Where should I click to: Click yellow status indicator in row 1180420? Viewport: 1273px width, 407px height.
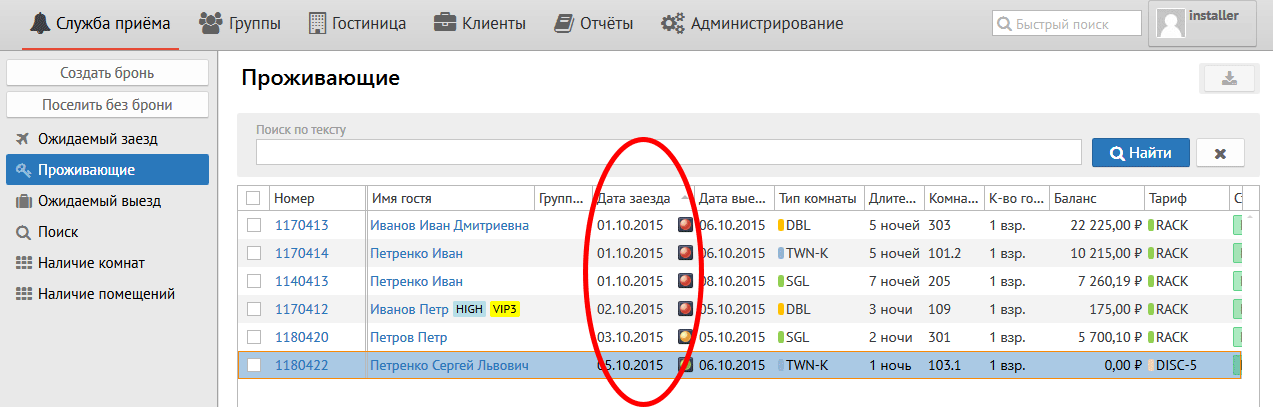686,337
